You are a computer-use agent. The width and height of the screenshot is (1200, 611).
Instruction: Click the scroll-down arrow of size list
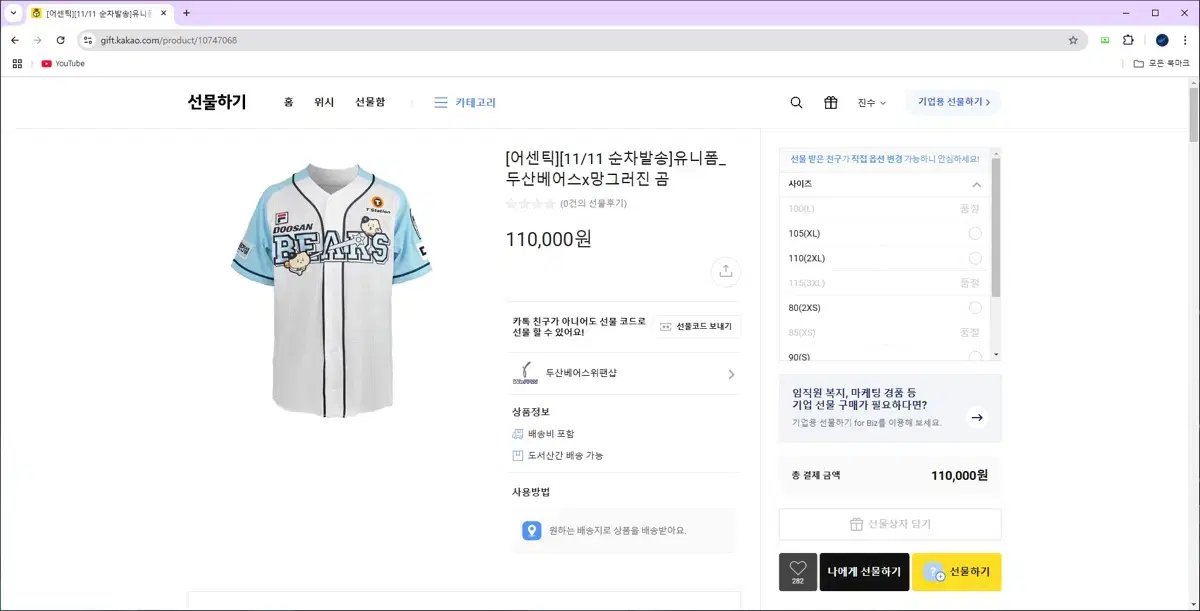coord(996,355)
